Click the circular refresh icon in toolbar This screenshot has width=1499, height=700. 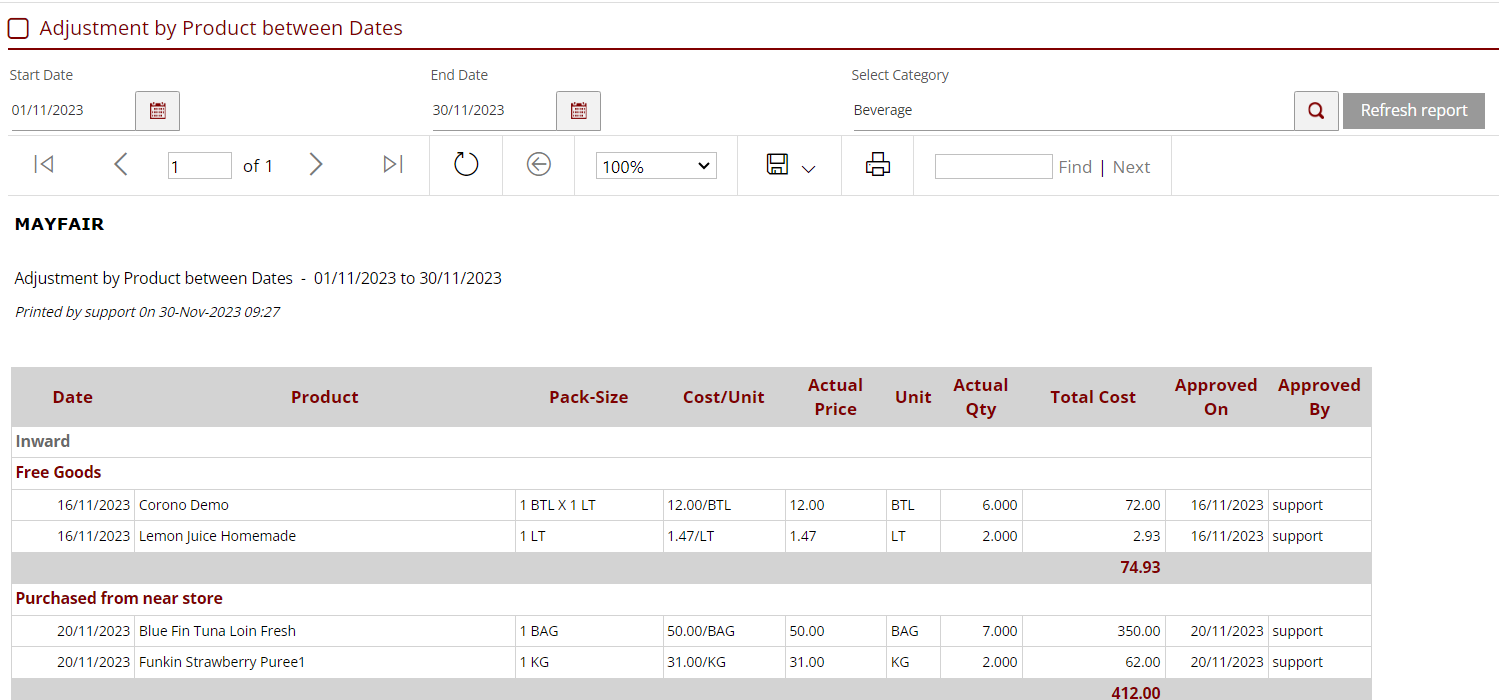click(x=466, y=165)
